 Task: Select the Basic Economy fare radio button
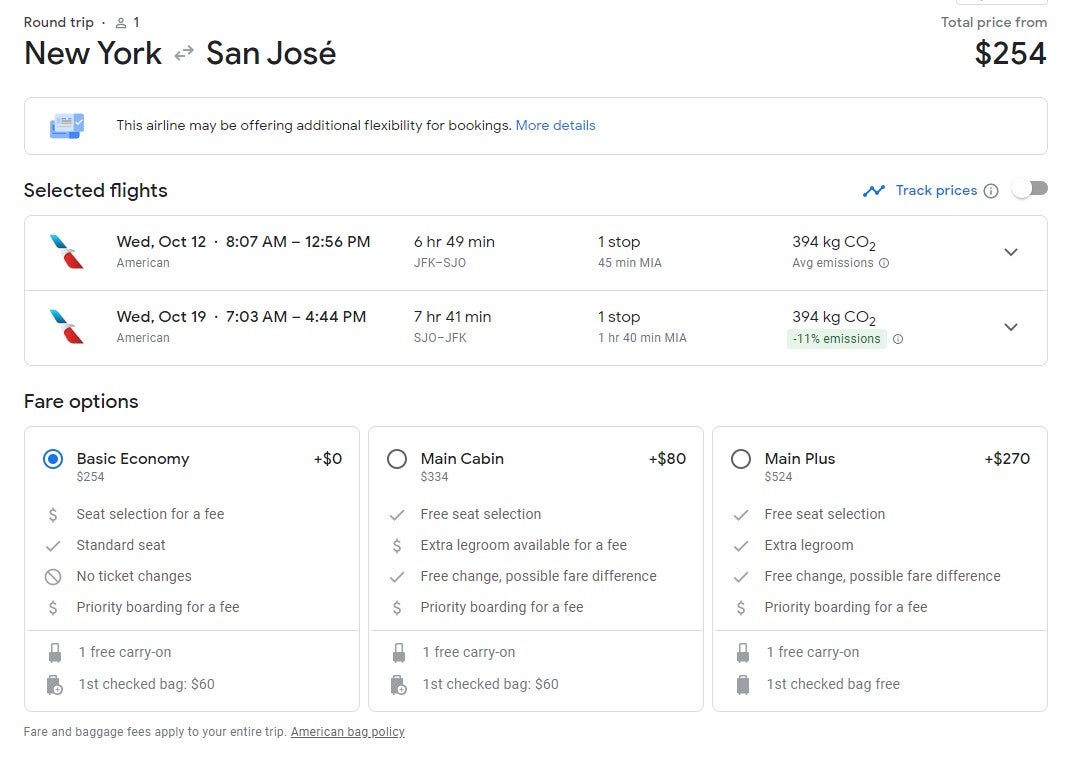click(x=53, y=459)
